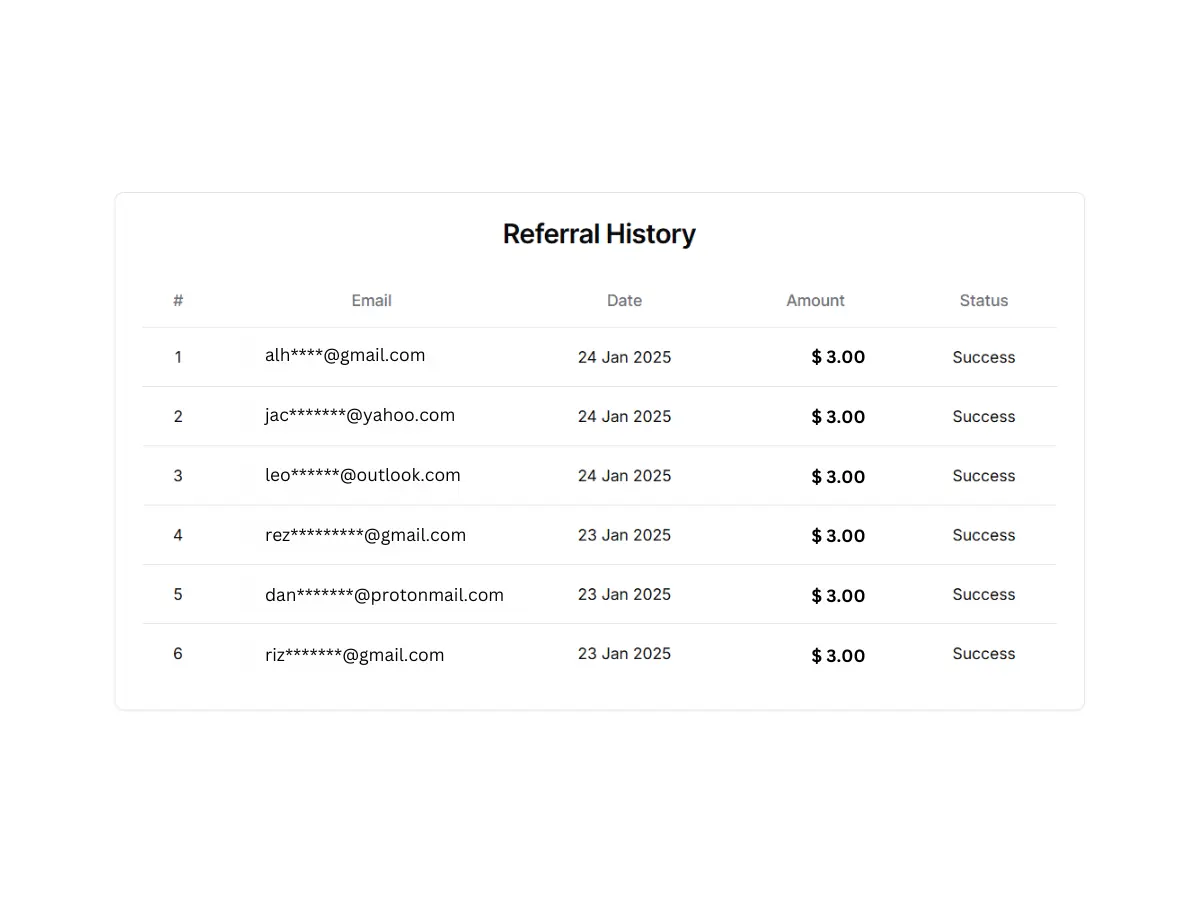Image resolution: width=1200 pixels, height=900 pixels.
Task: Select the email leo******@outlook.com
Action: click(363, 475)
